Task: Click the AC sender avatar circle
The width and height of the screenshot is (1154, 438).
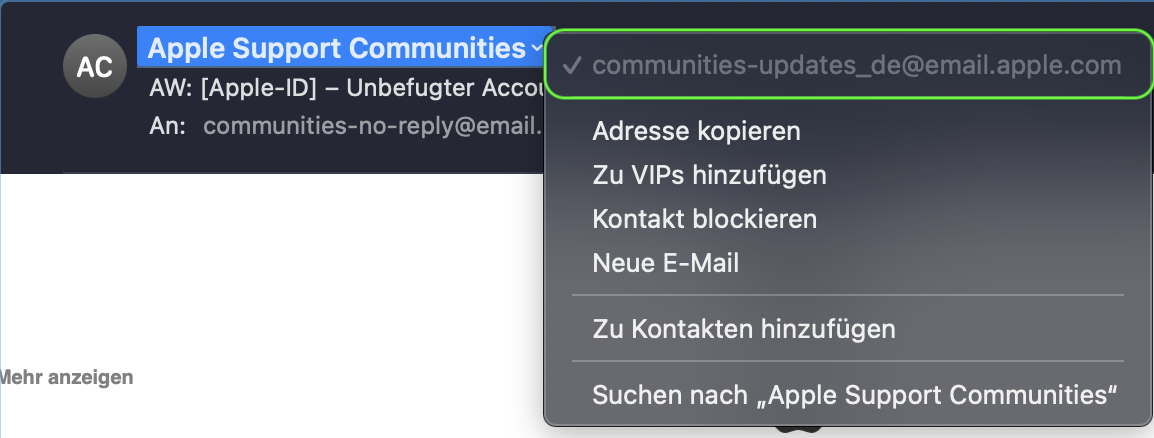Action: click(x=95, y=67)
